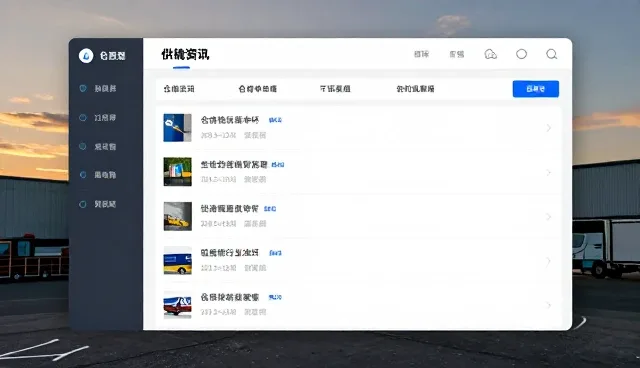Expand the first list row's chevron arrow

pyautogui.click(x=549, y=128)
